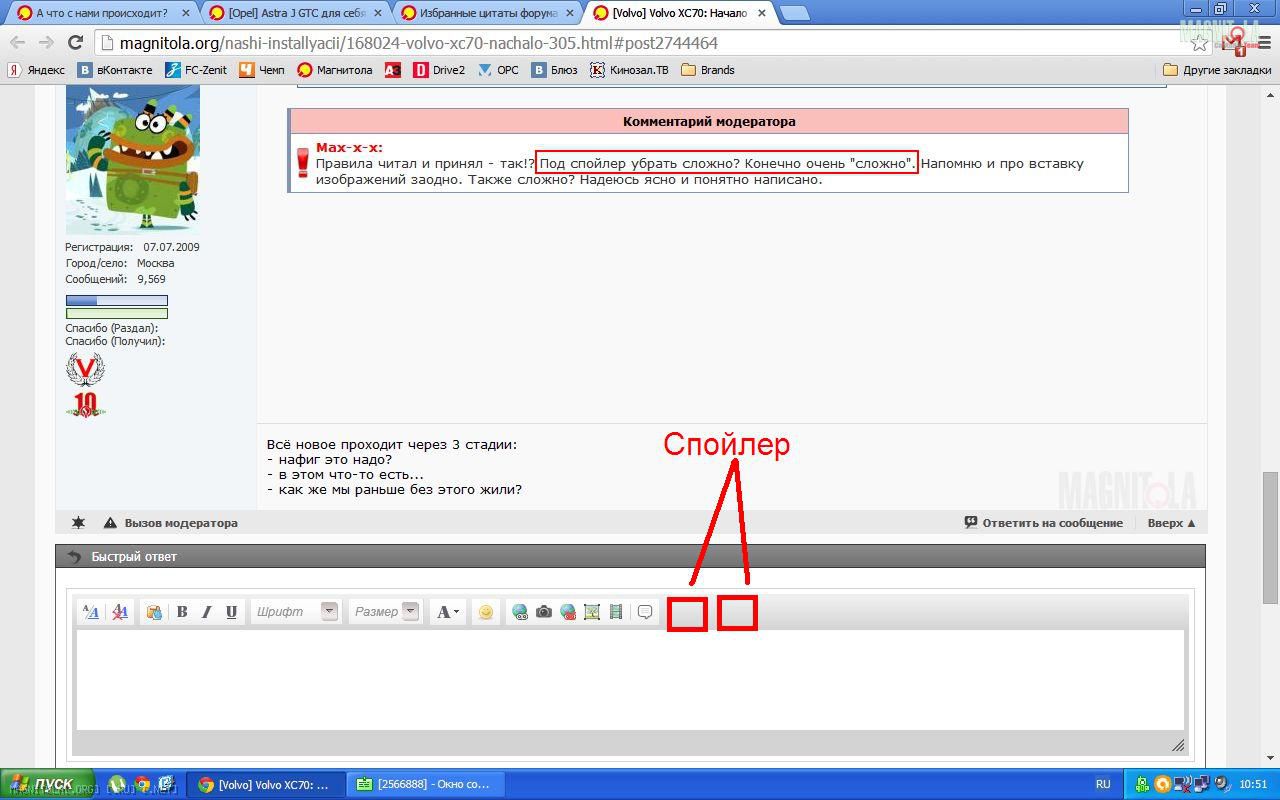Open the Шрифт font dropdown
Image resolution: width=1280 pixels, height=800 pixels.
tap(296, 612)
